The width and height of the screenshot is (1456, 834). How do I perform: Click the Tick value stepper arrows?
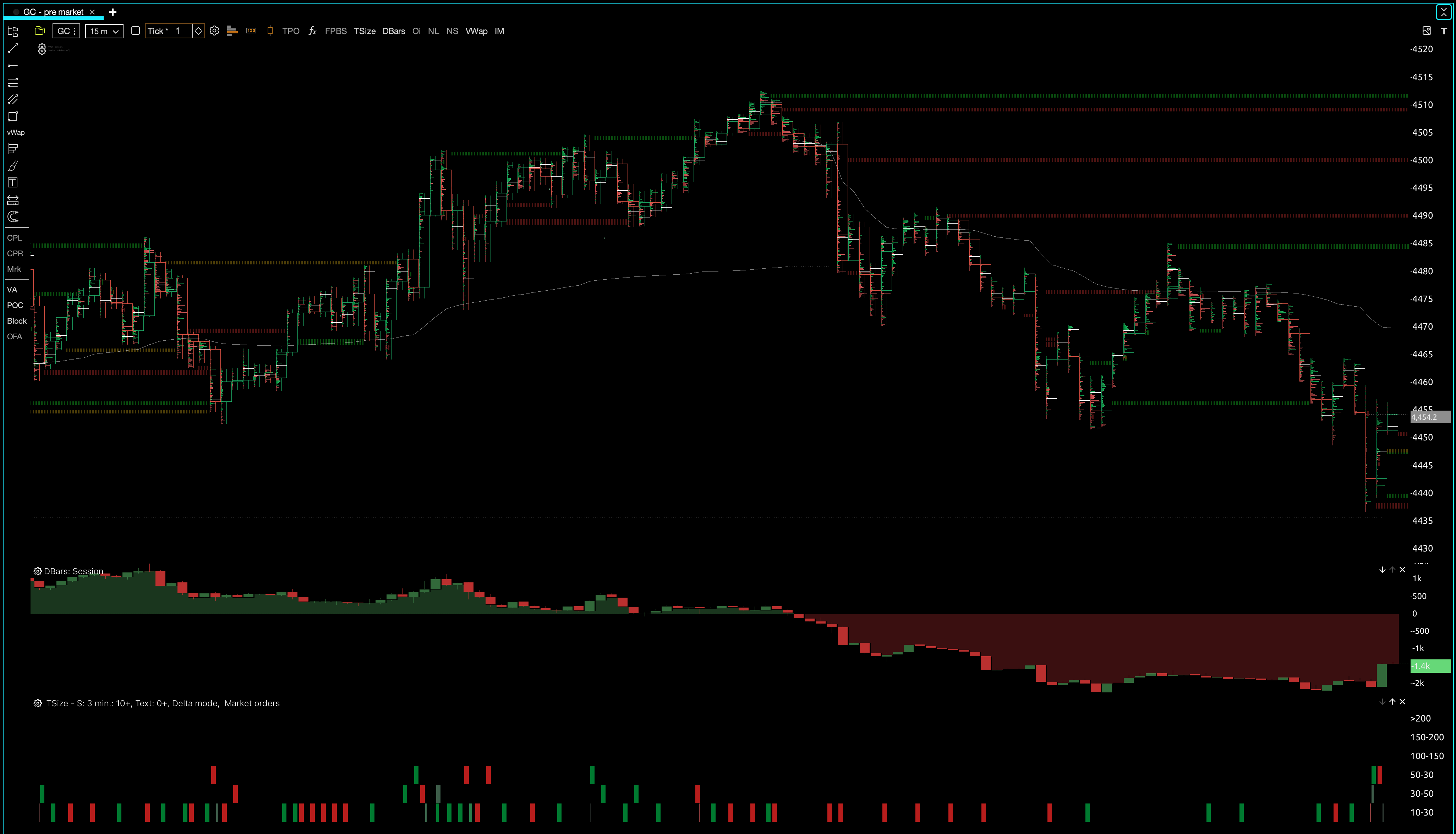[x=198, y=31]
